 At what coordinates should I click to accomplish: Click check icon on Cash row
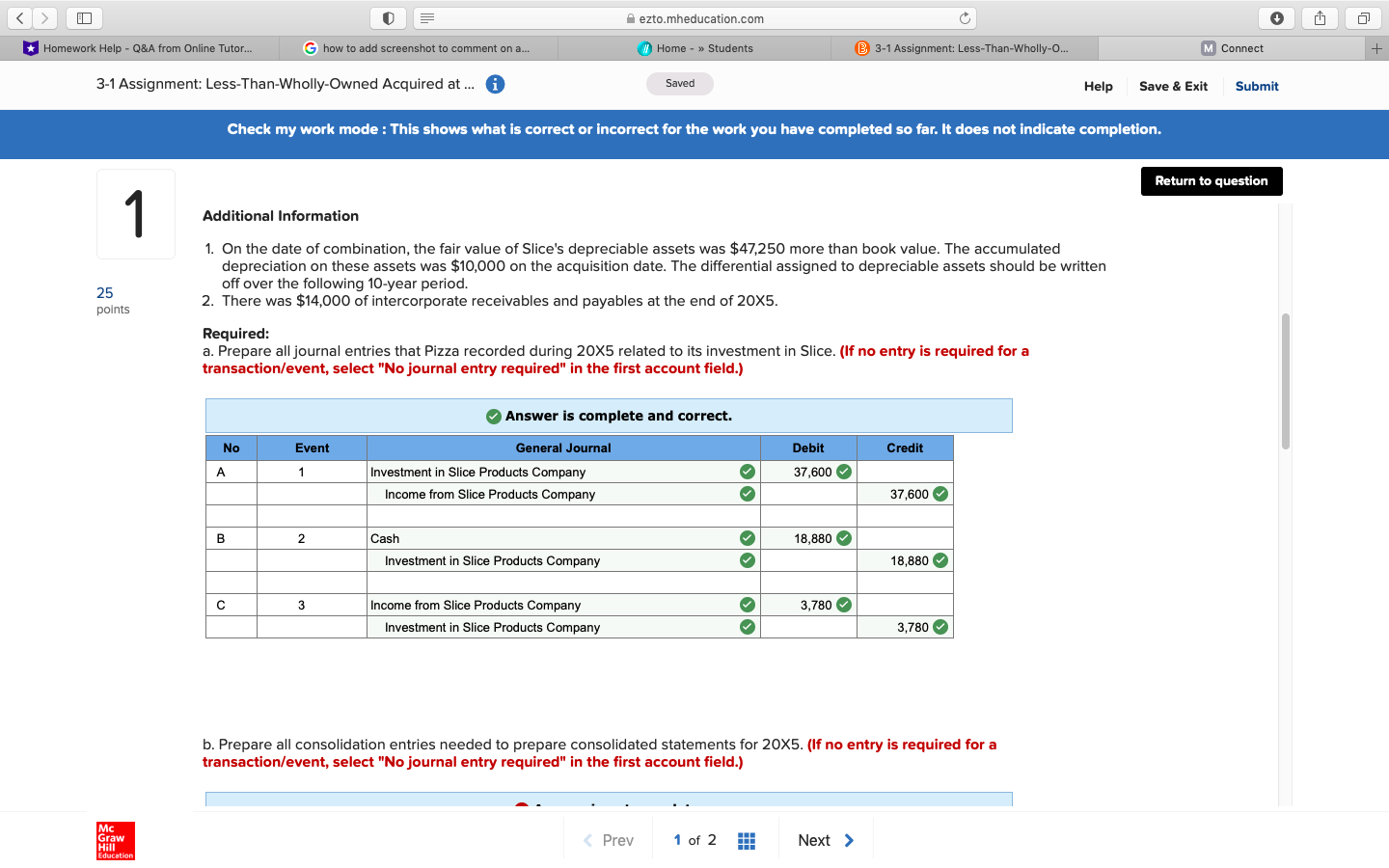coord(748,538)
